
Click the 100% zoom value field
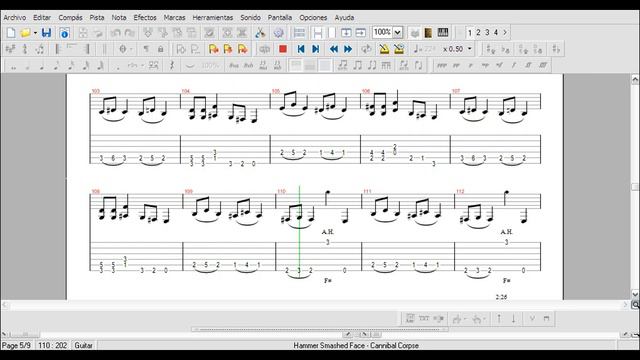click(x=382, y=32)
